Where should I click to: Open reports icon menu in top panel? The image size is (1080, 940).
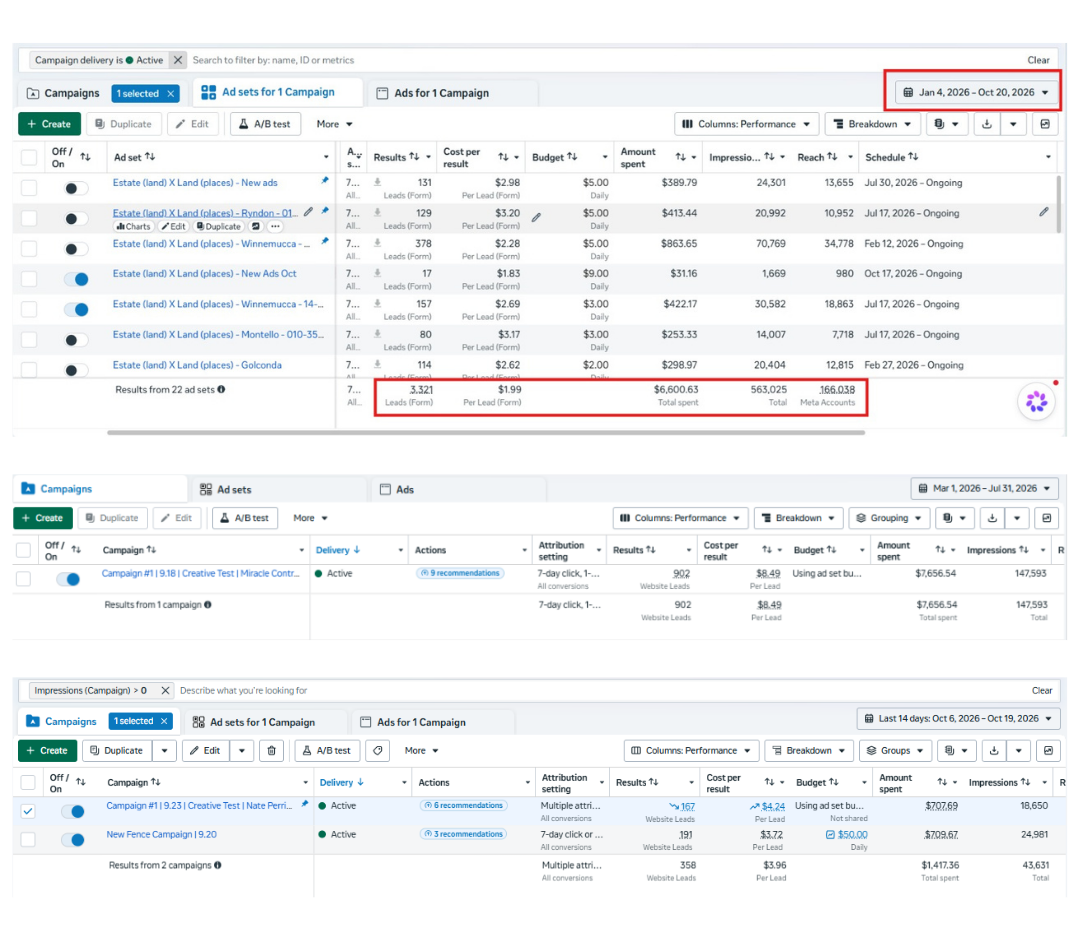pyautogui.click(x=946, y=124)
